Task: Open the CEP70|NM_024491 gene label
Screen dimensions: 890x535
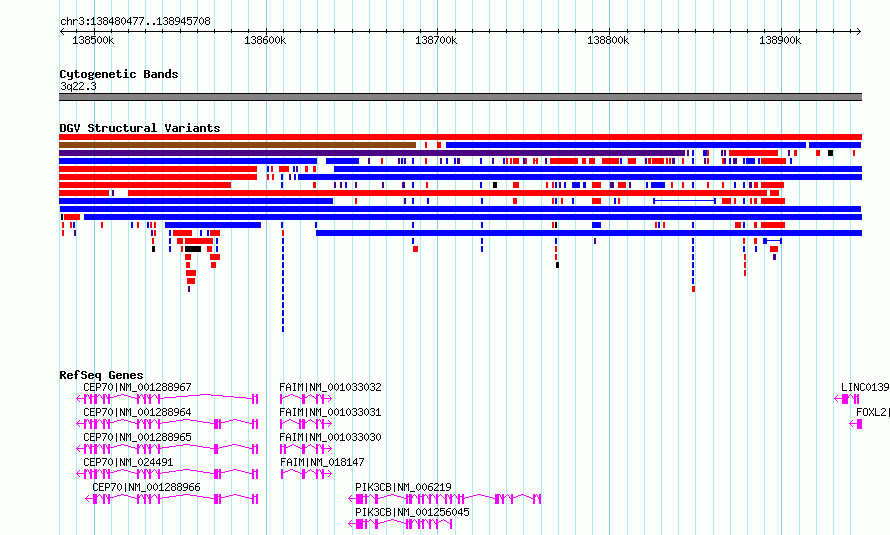Action: coord(128,462)
